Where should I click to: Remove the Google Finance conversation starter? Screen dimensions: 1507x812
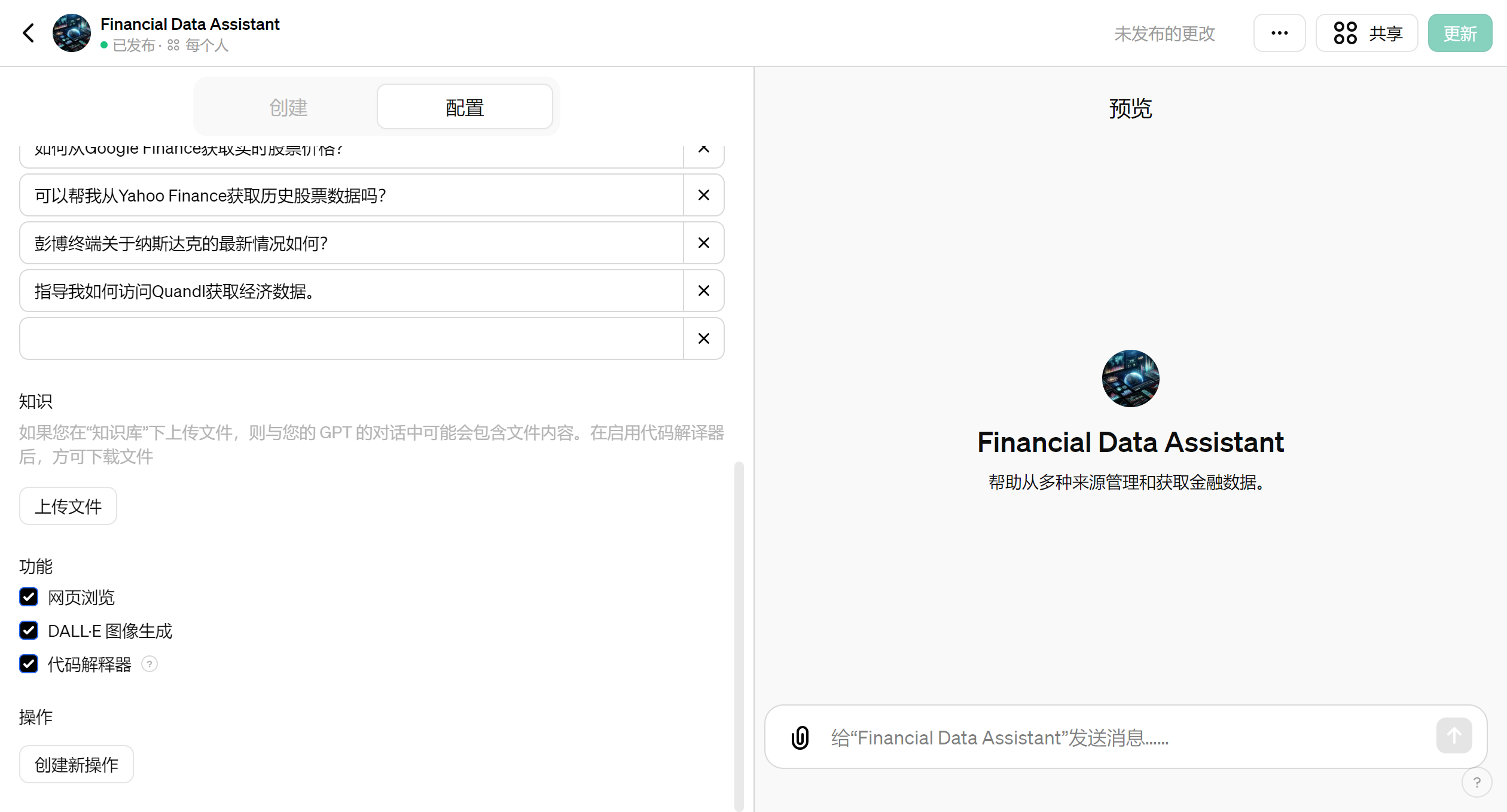pyautogui.click(x=704, y=149)
